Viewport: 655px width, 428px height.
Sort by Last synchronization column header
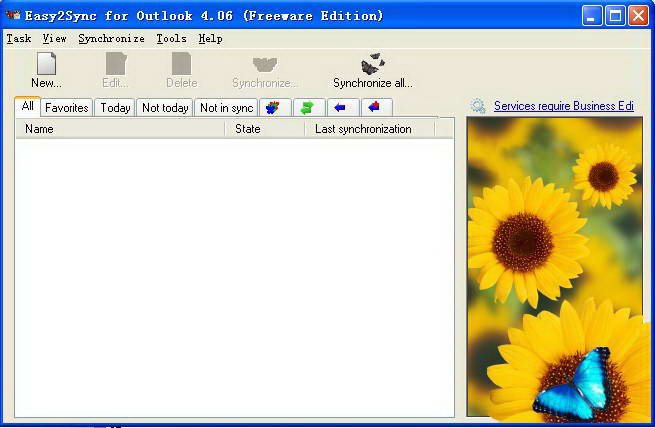pyautogui.click(x=370, y=129)
